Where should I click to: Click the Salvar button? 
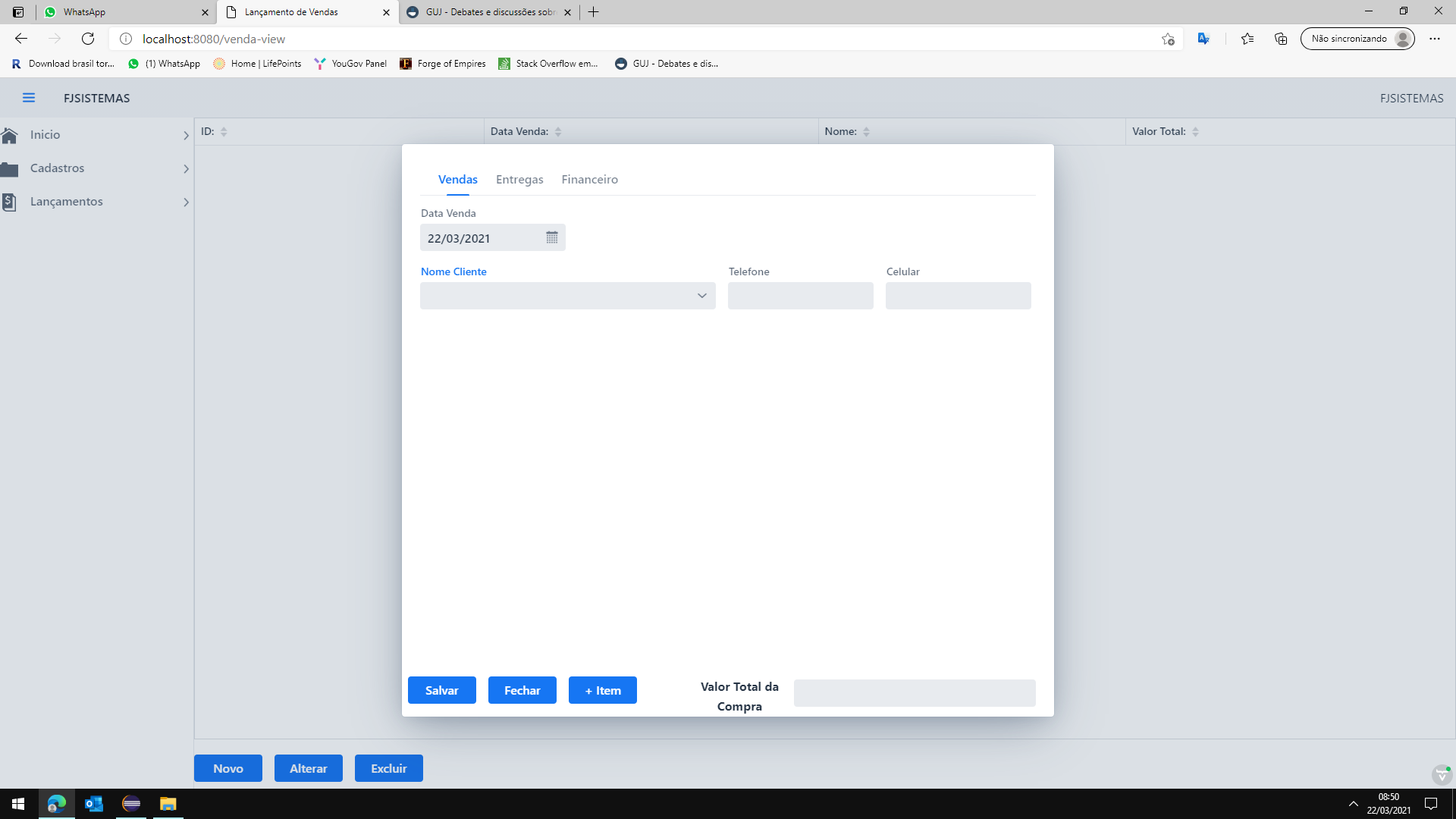[441, 690]
